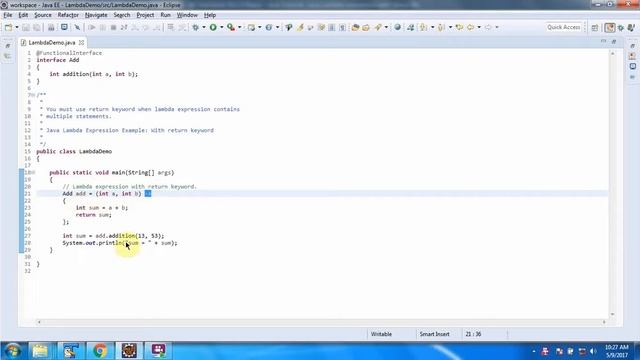
Task: Click the Next Annotation icon
Action: 424,27
